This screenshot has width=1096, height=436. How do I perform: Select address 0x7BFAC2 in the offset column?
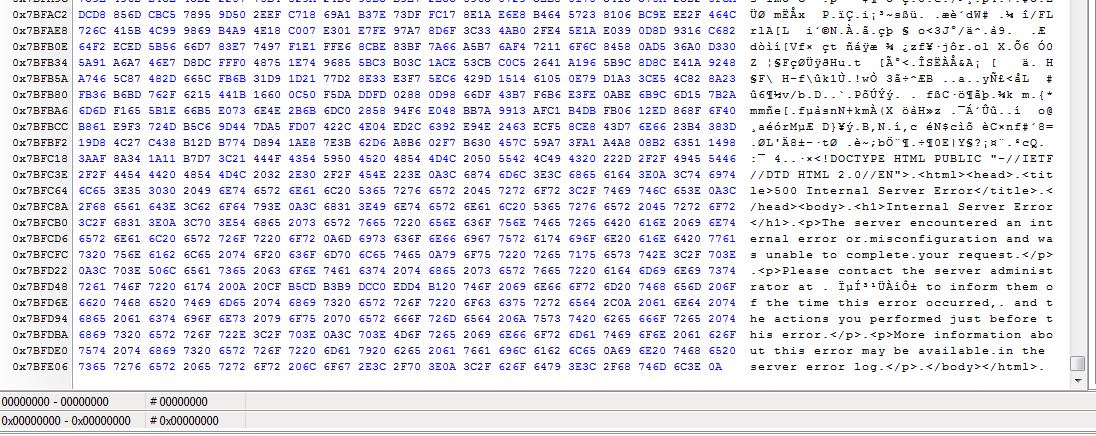40,14
